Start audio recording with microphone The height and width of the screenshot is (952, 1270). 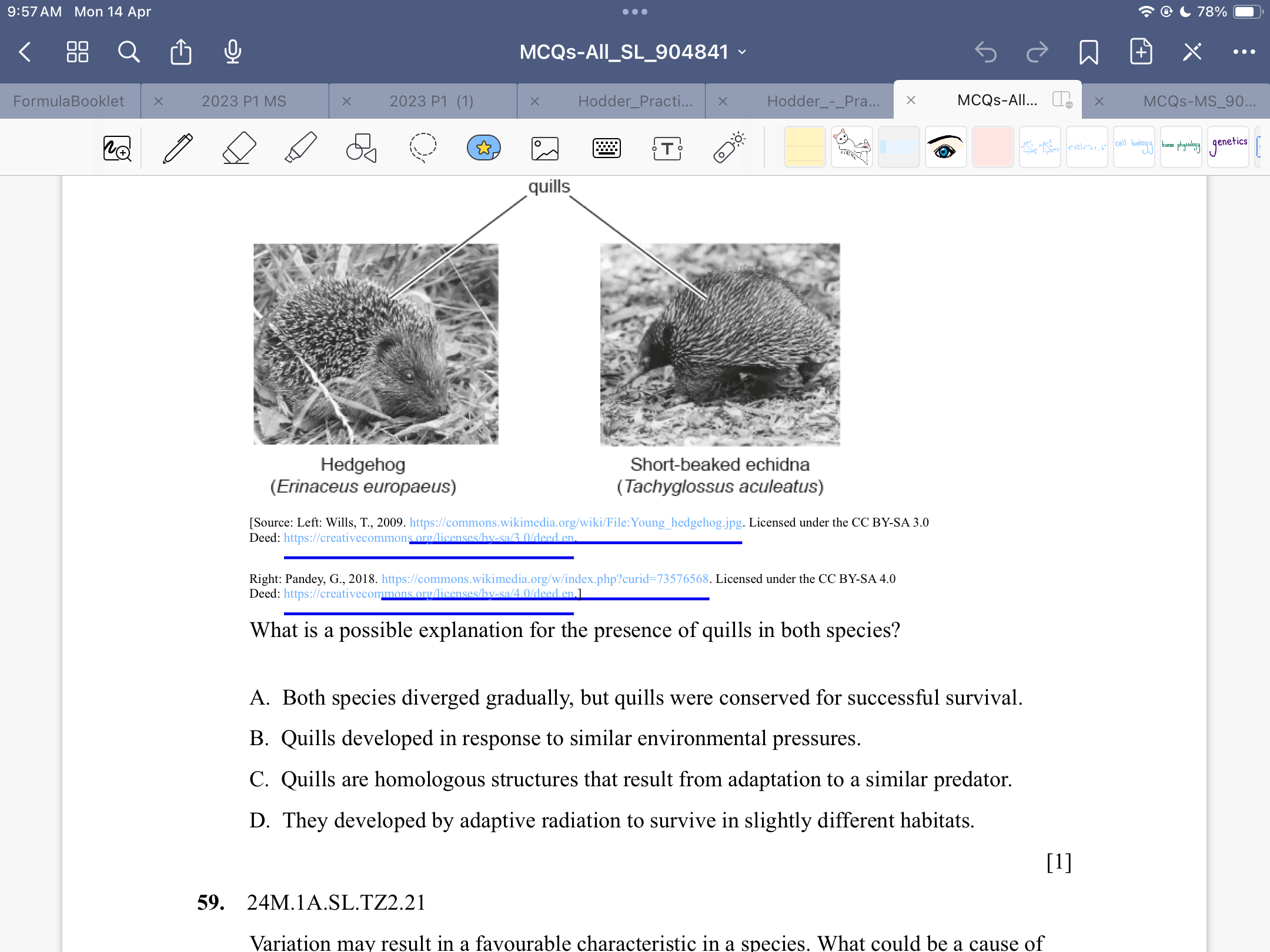pyautogui.click(x=232, y=52)
